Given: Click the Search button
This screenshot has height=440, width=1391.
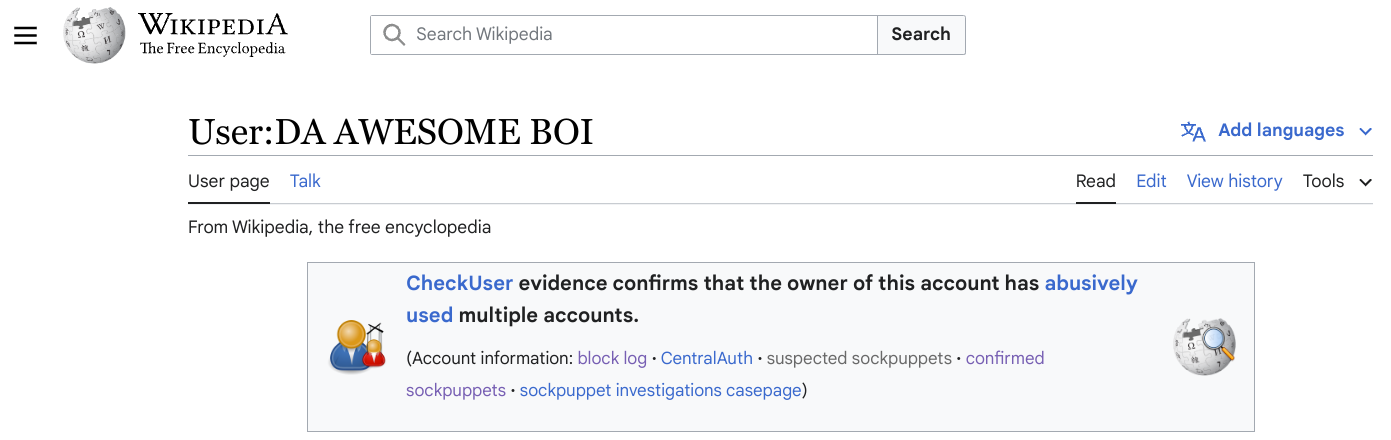Looking at the screenshot, I should [921, 34].
